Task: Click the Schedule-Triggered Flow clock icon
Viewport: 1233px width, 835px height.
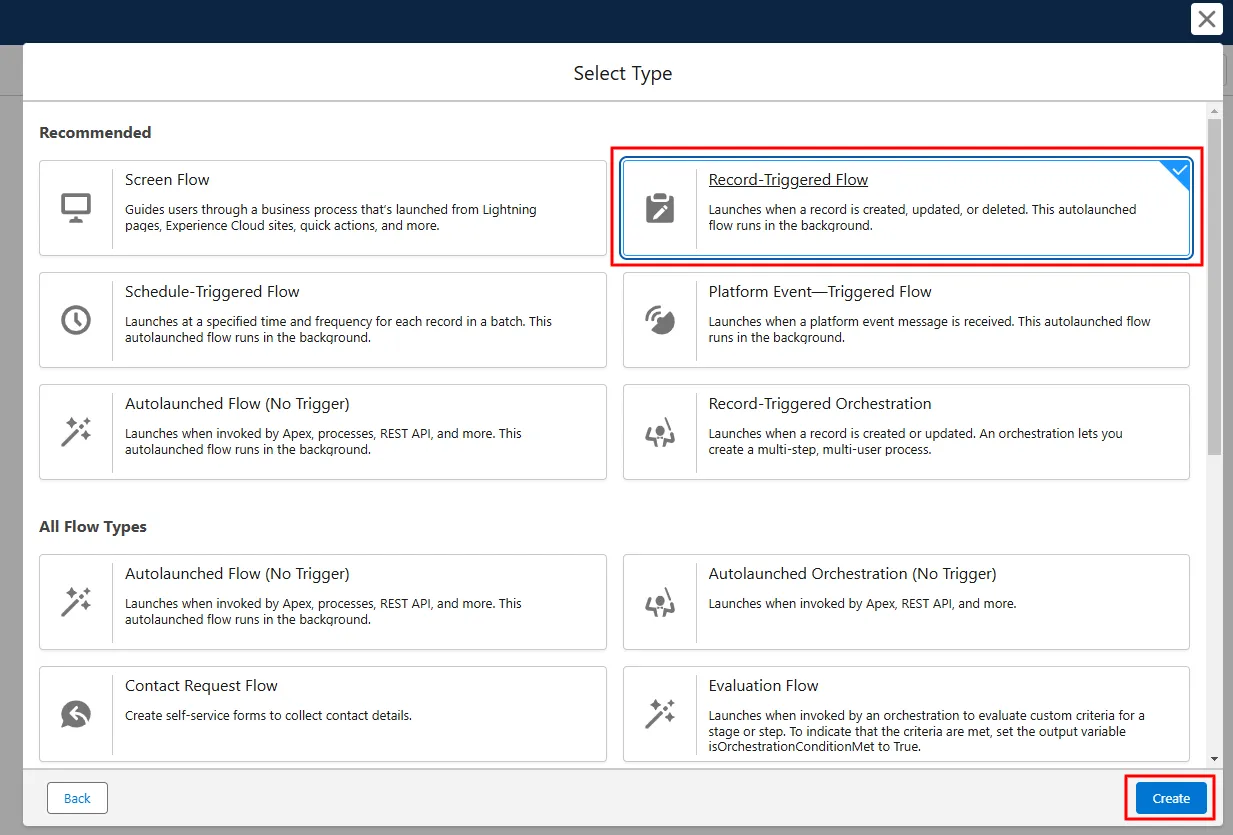Action: coord(77,319)
